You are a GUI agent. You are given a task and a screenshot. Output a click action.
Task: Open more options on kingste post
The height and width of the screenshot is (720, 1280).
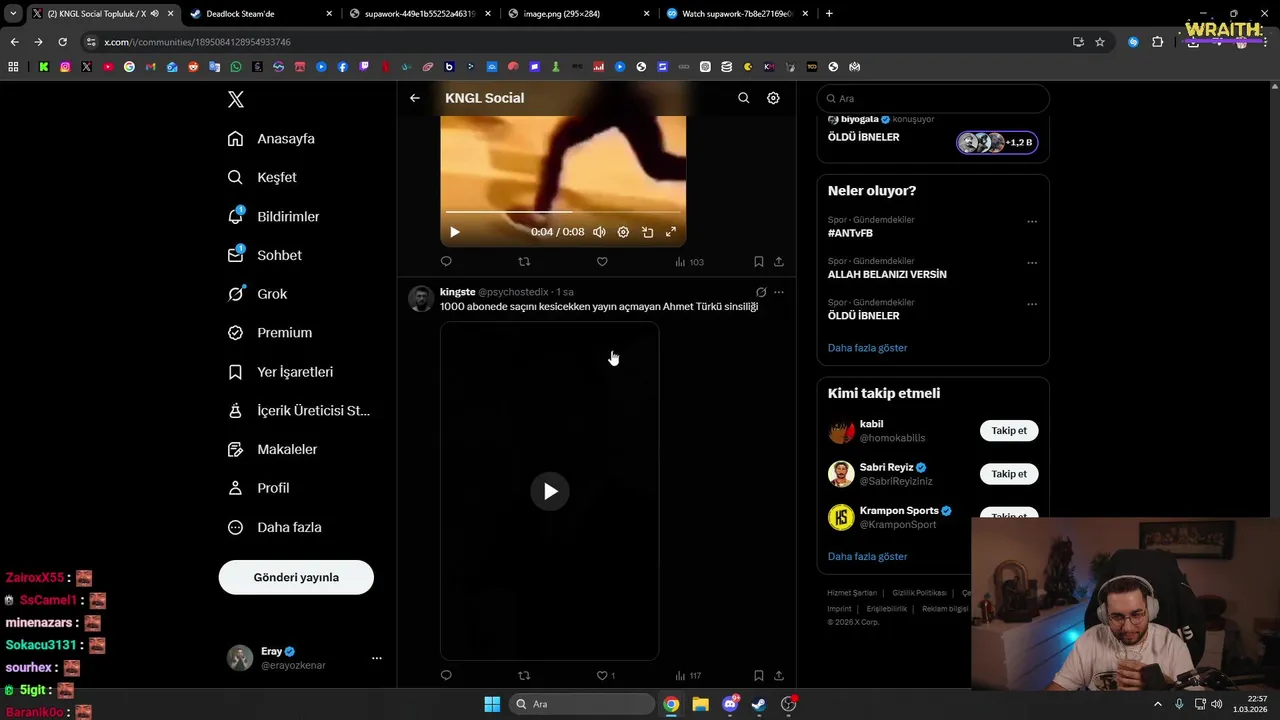[x=779, y=292]
